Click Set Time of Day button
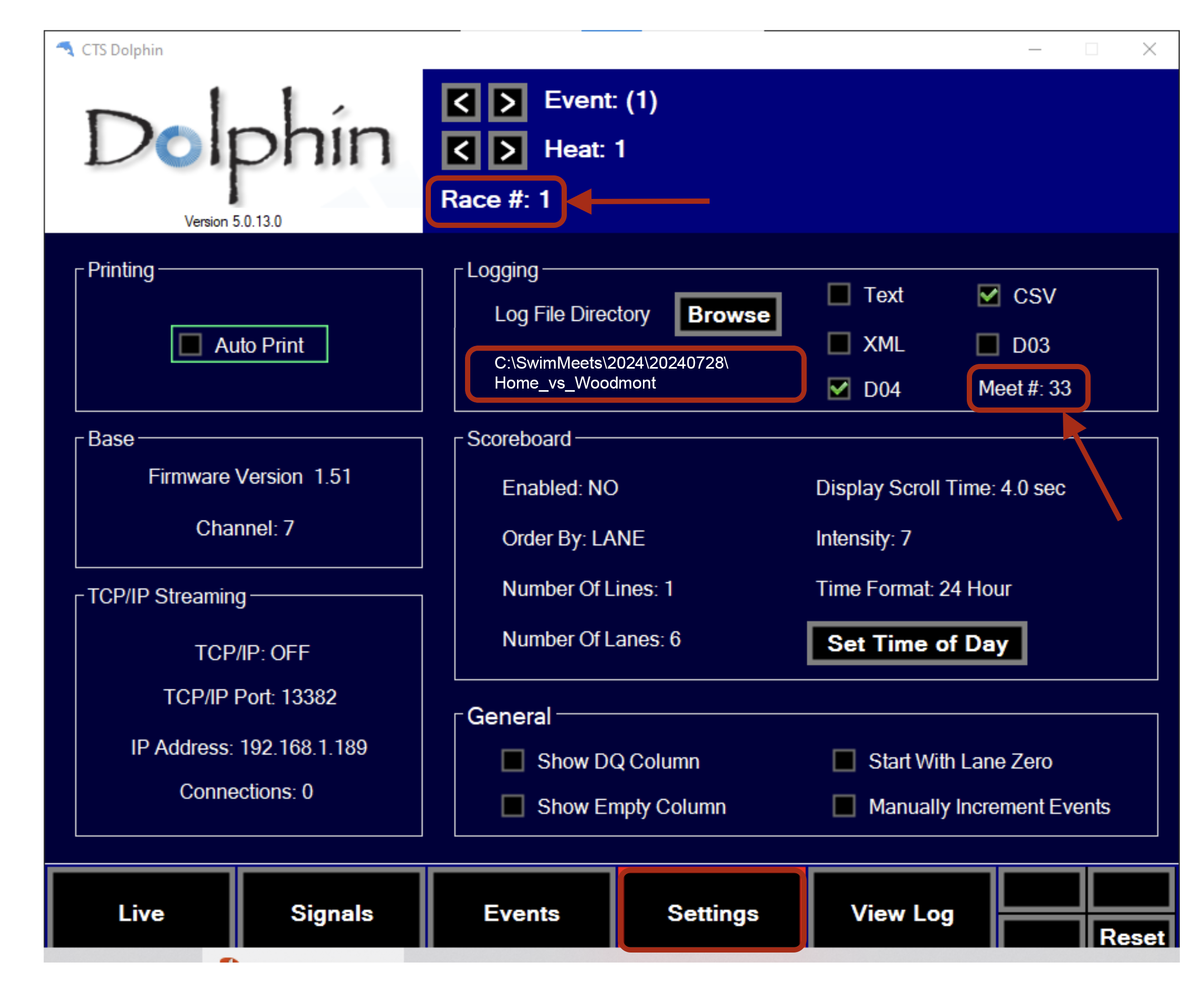The width and height of the screenshot is (1204, 983). [x=917, y=644]
